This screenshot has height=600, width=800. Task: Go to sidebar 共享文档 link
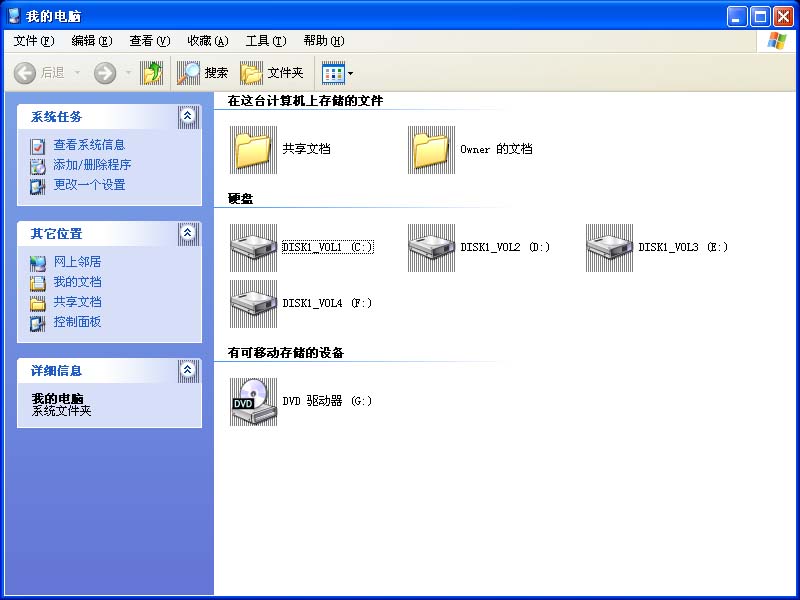click(x=78, y=302)
